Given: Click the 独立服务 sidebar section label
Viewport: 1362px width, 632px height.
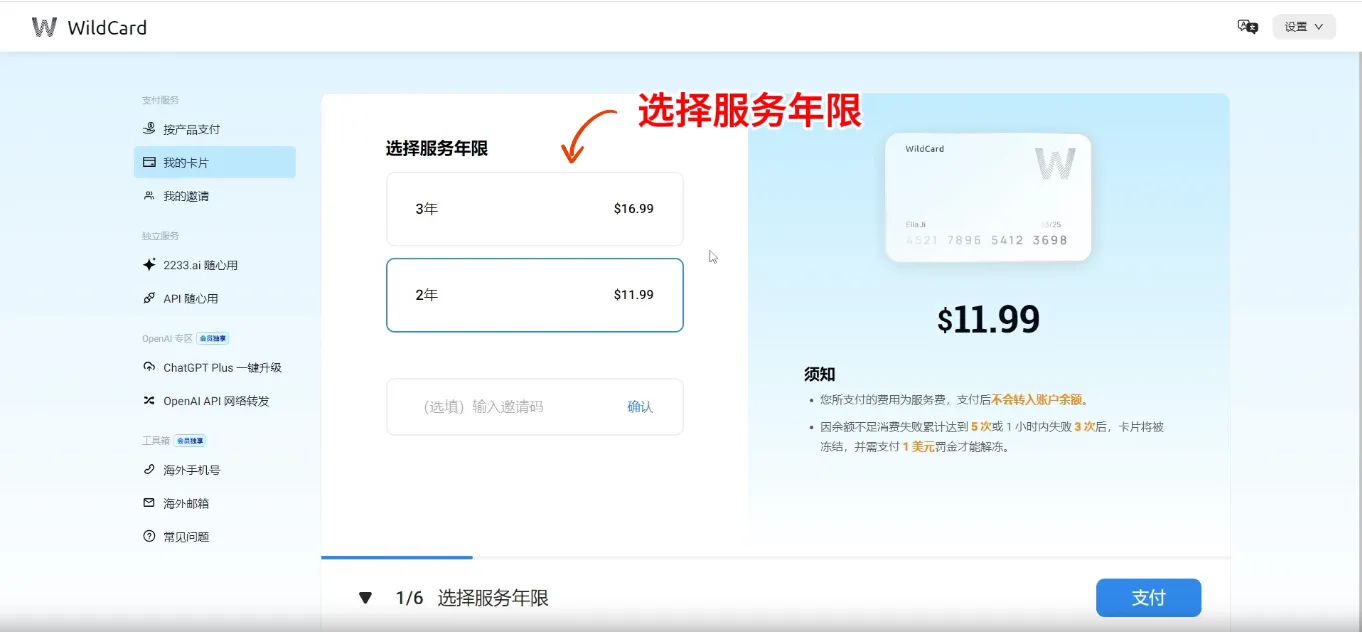Looking at the screenshot, I should tap(160, 236).
